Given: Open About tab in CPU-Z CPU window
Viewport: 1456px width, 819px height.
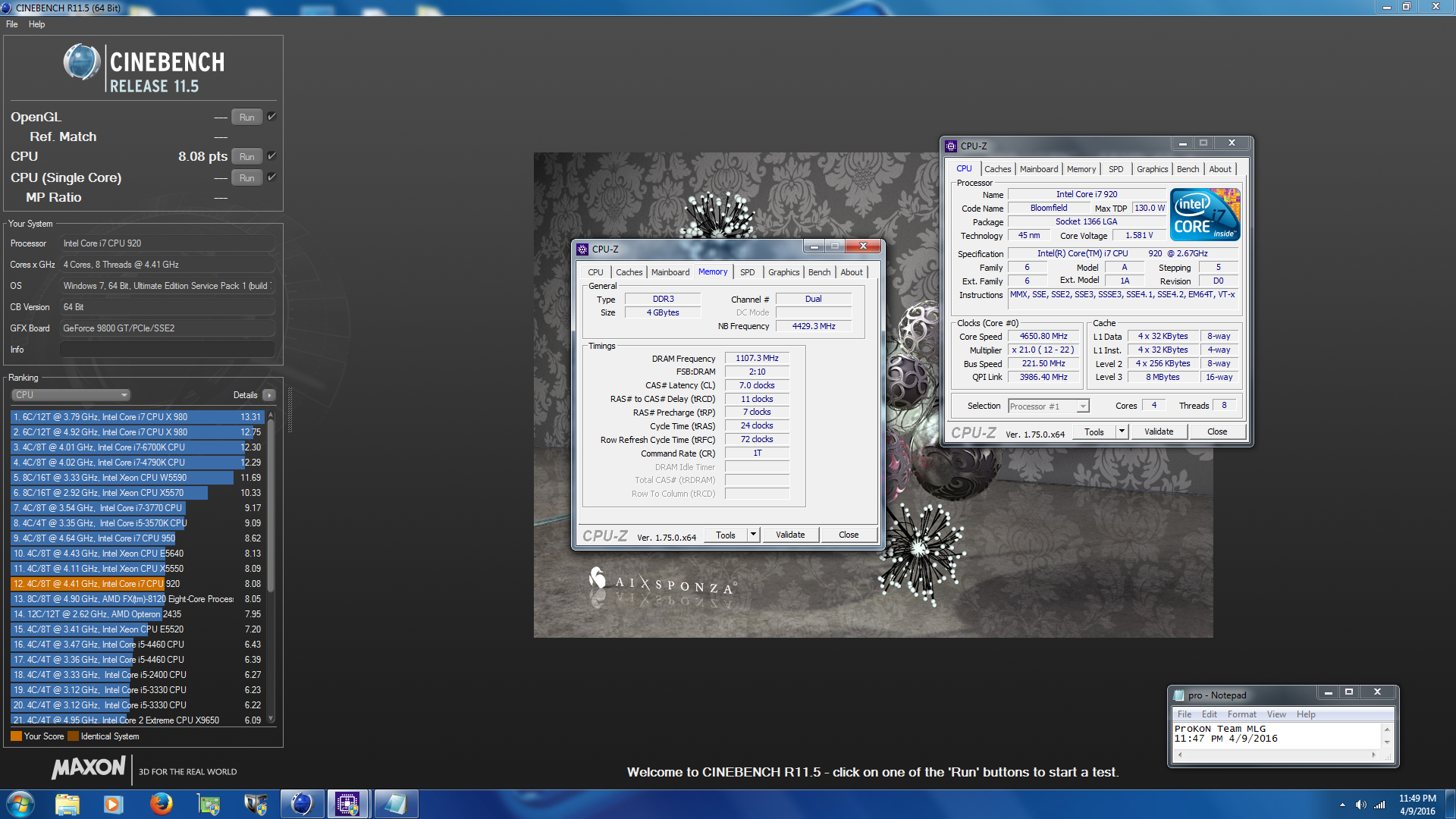Looking at the screenshot, I should pos(1220,169).
